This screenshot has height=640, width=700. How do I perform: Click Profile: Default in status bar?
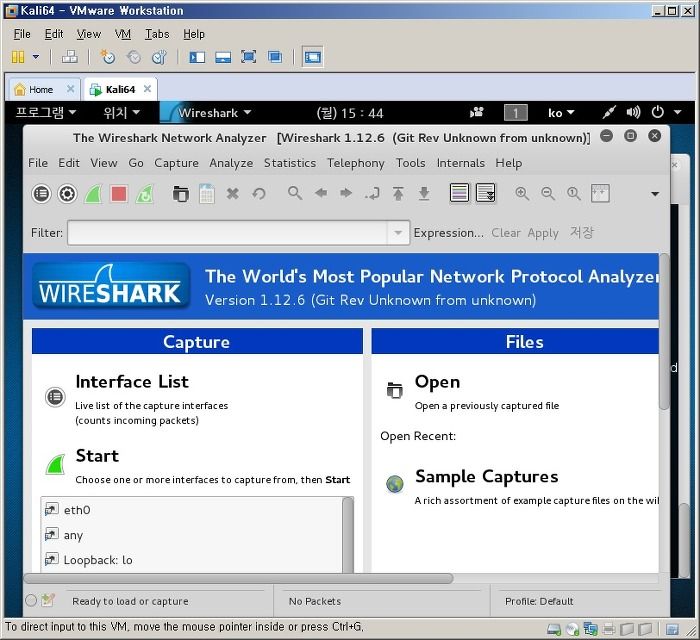pos(539,601)
